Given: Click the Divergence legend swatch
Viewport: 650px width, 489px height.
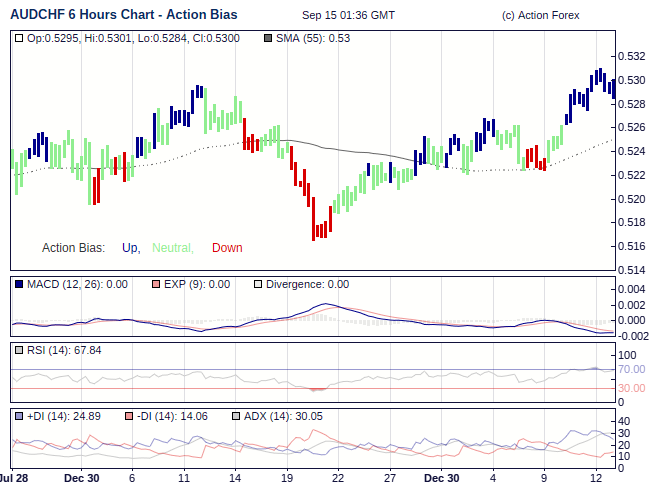Looking at the screenshot, I should pyautogui.click(x=259, y=284).
